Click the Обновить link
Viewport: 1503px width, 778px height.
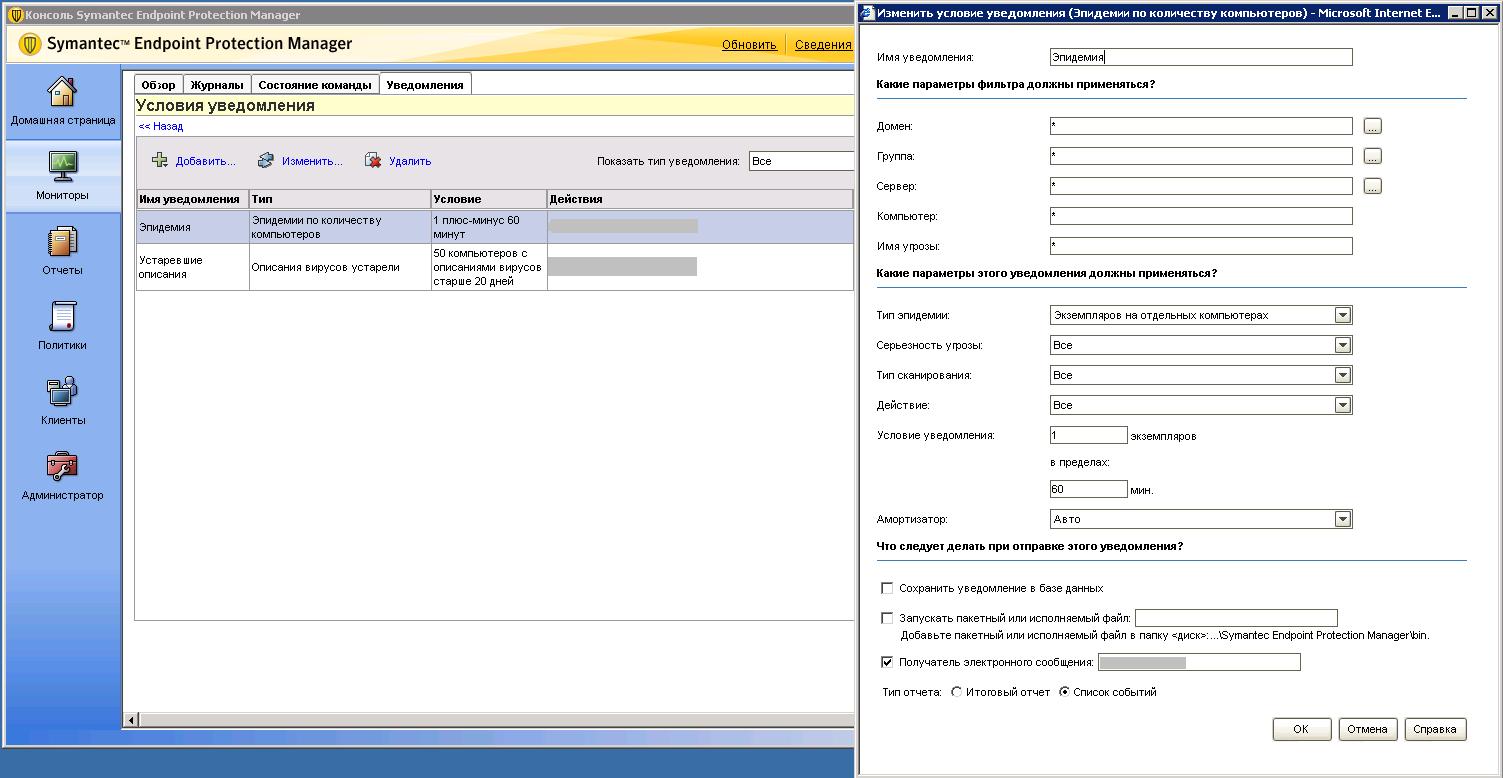tap(749, 44)
